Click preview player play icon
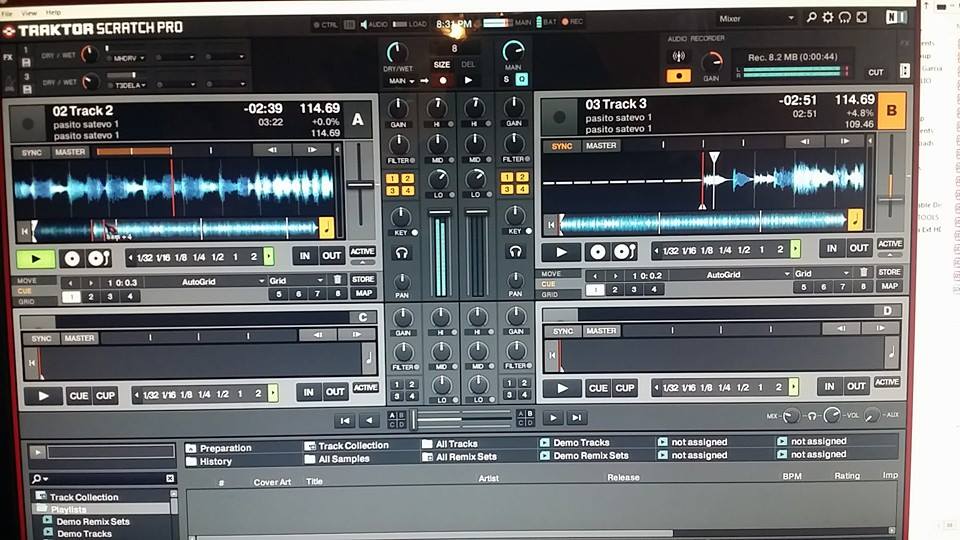The image size is (960, 540). [37, 452]
